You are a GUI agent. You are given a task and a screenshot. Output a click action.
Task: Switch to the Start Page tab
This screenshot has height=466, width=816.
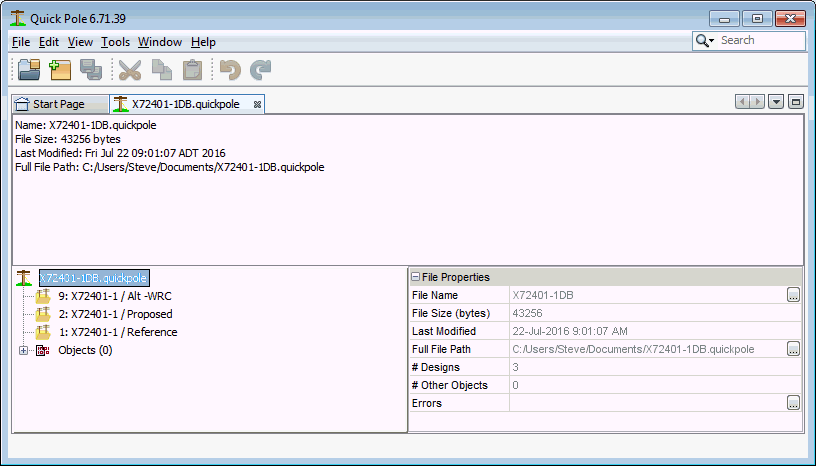click(60, 104)
